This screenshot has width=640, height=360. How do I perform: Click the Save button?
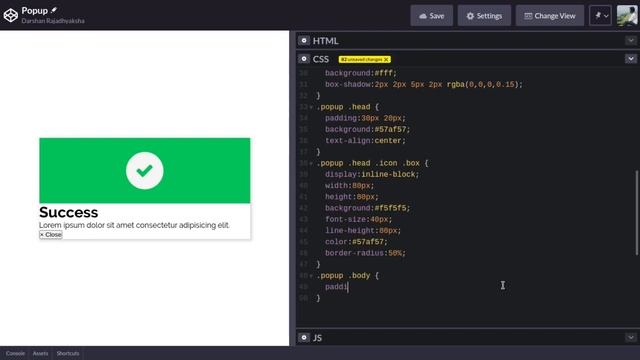pos(431,16)
